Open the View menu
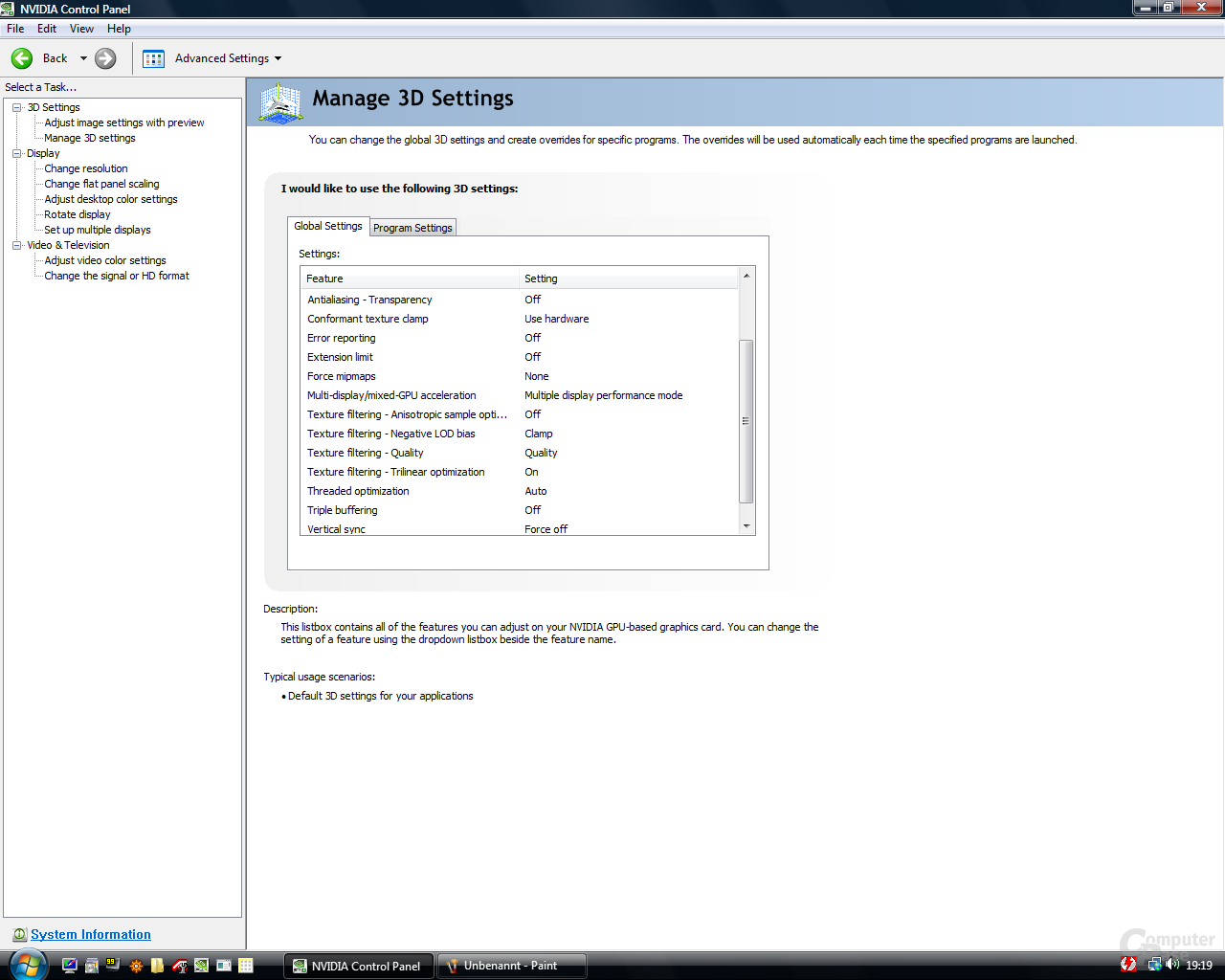The image size is (1225, 980). 81,29
